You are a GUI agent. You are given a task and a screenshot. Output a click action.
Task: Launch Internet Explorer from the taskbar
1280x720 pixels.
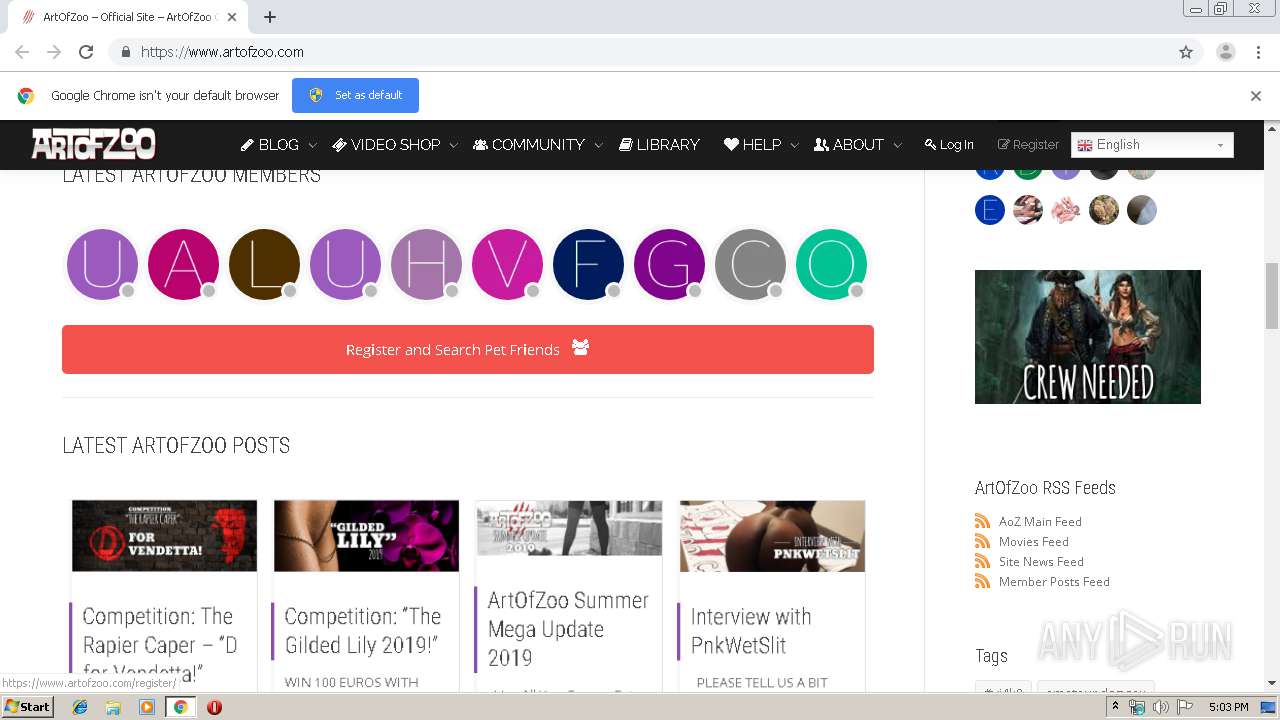(x=80, y=707)
